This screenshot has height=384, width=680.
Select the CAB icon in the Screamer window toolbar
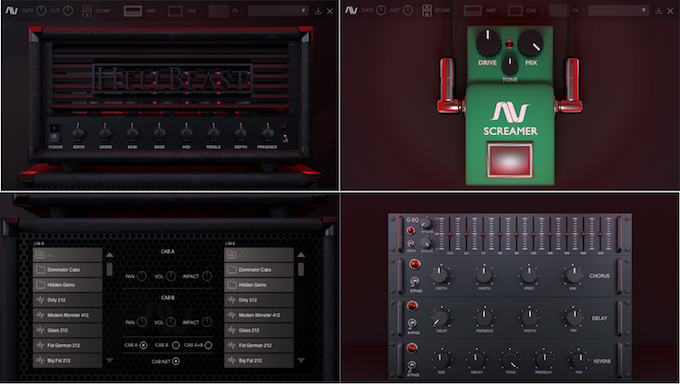pyautogui.click(x=515, y=10)
